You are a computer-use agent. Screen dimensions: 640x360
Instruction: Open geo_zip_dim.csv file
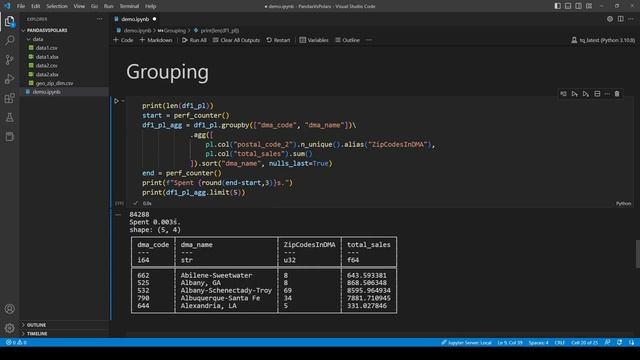pyautogui.click(x=54, y=83)
